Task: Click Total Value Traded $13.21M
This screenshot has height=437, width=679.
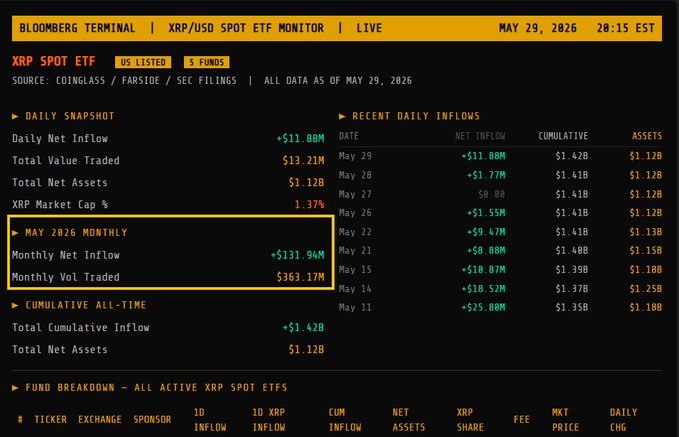Action: pos(304,161)
